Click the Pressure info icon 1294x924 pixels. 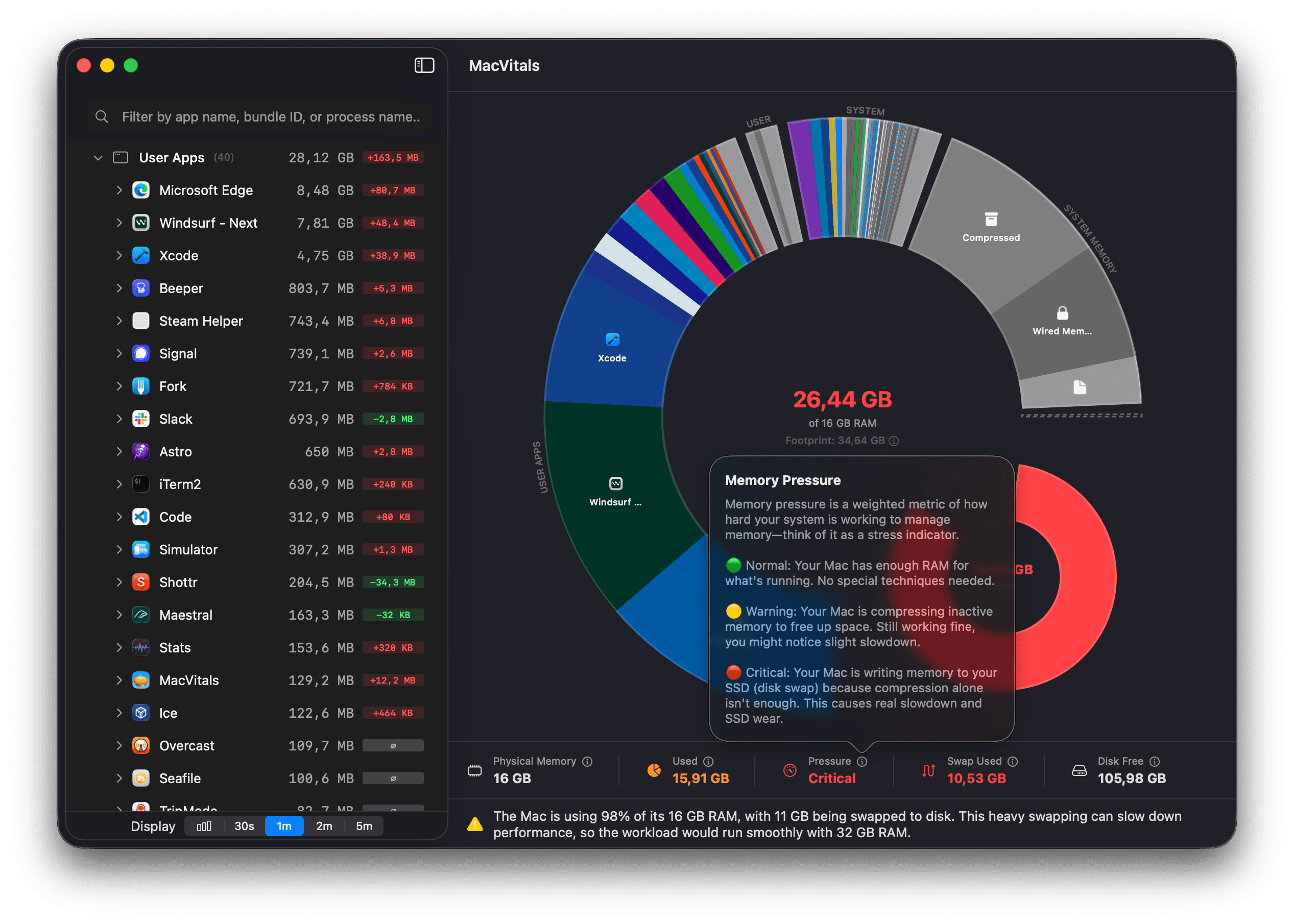tap(862, 761)
